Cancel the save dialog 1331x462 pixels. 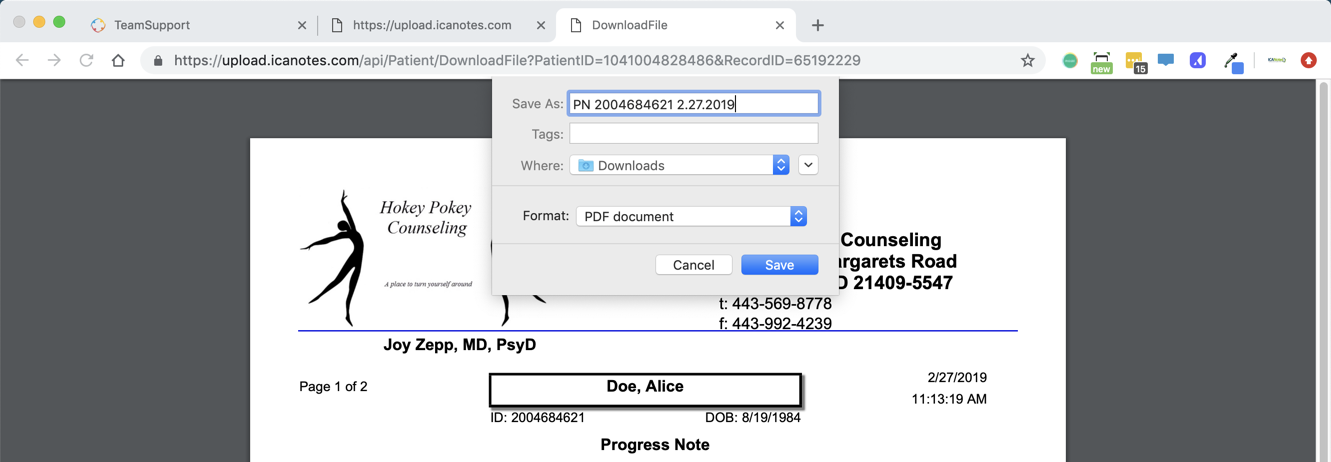693,265
